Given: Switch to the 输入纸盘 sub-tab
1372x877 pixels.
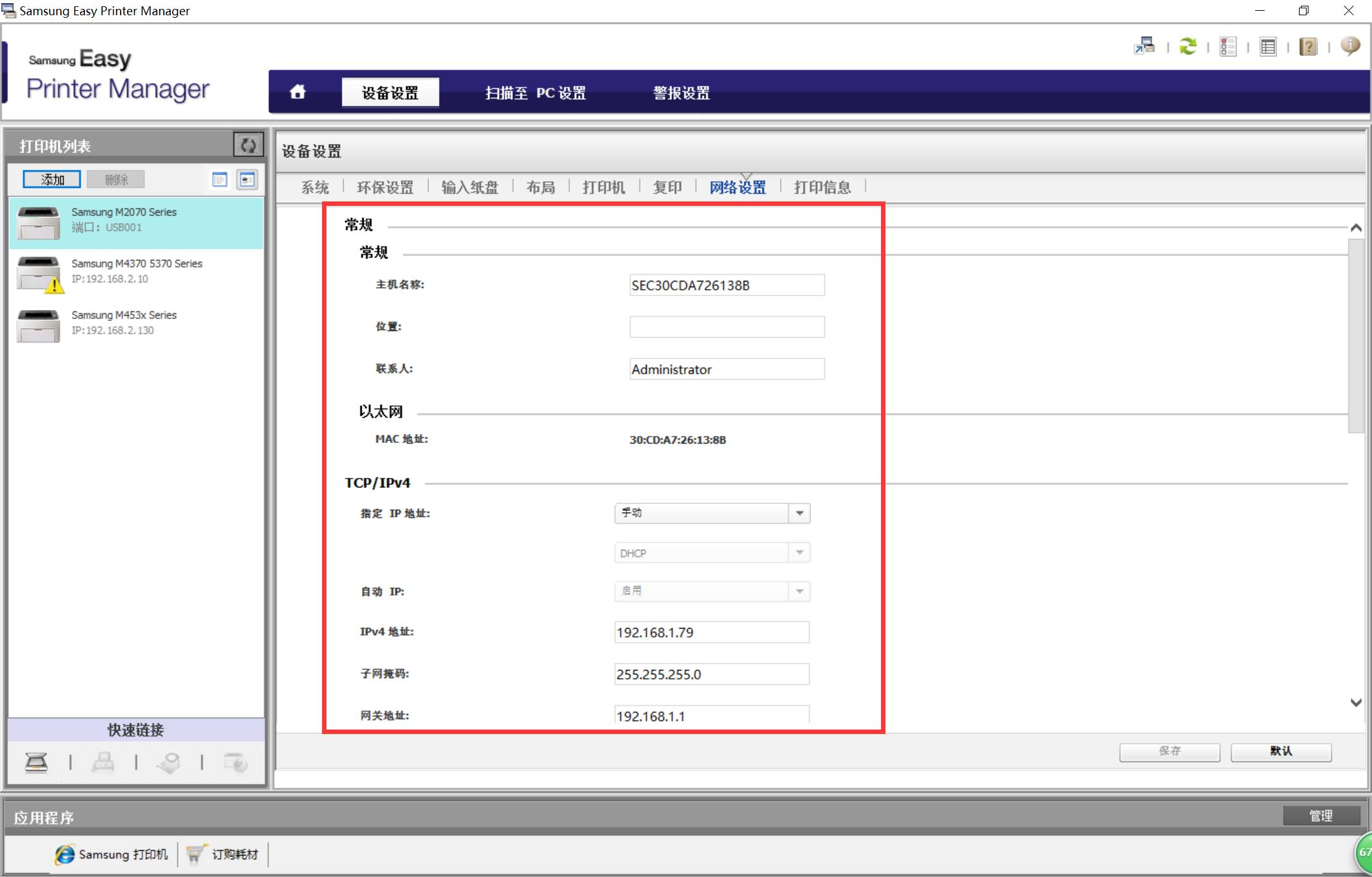Looking at the screenshot, I should [469, 187].
